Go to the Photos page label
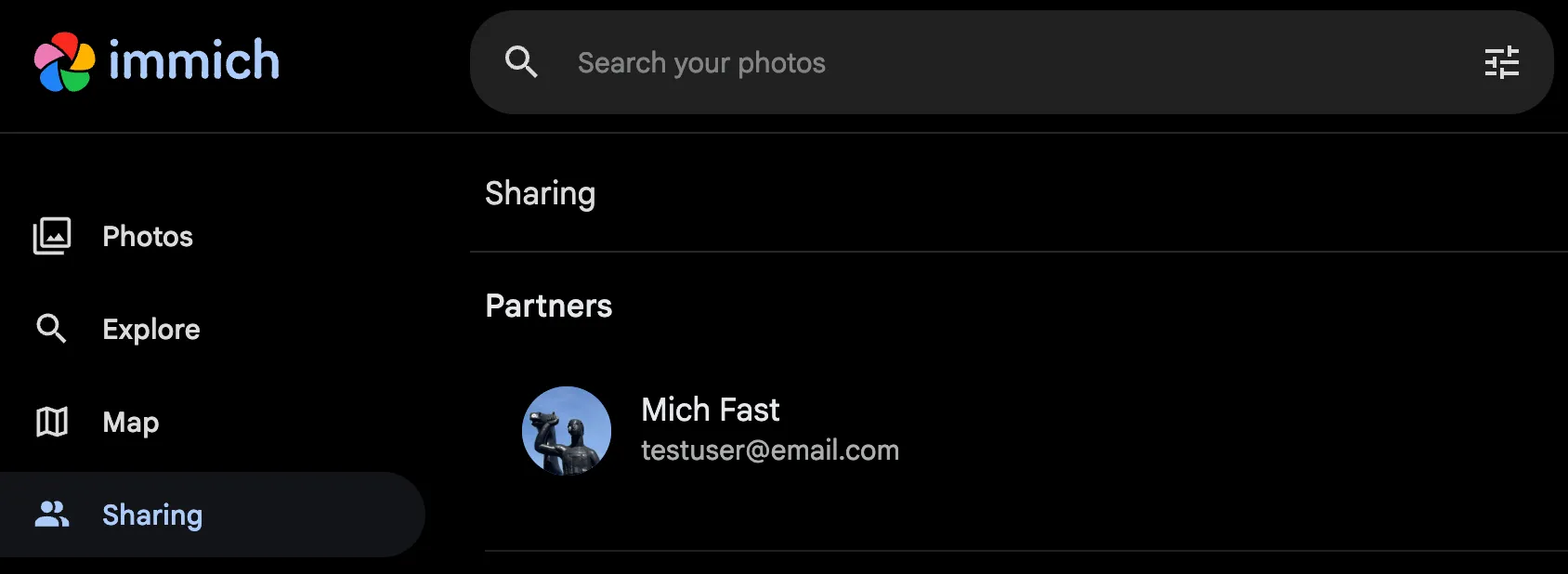 [x=148, y=237]
